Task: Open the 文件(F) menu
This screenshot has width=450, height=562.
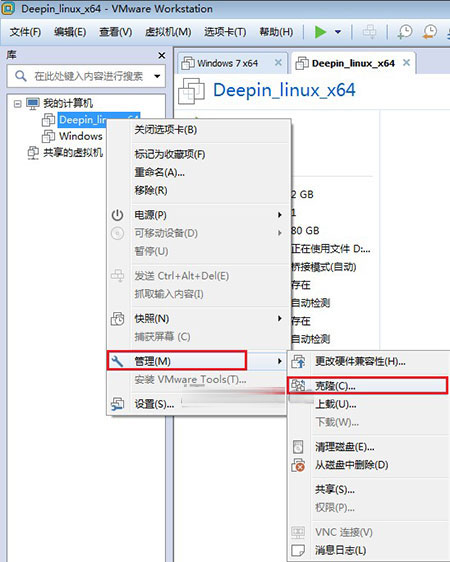Action: pyautogui.click(x=25, y=32)
